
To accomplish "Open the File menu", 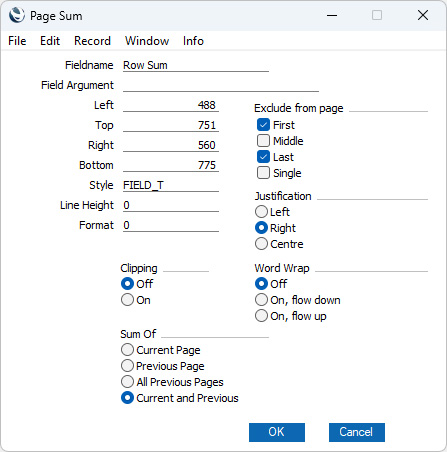I will click(17, 41).
